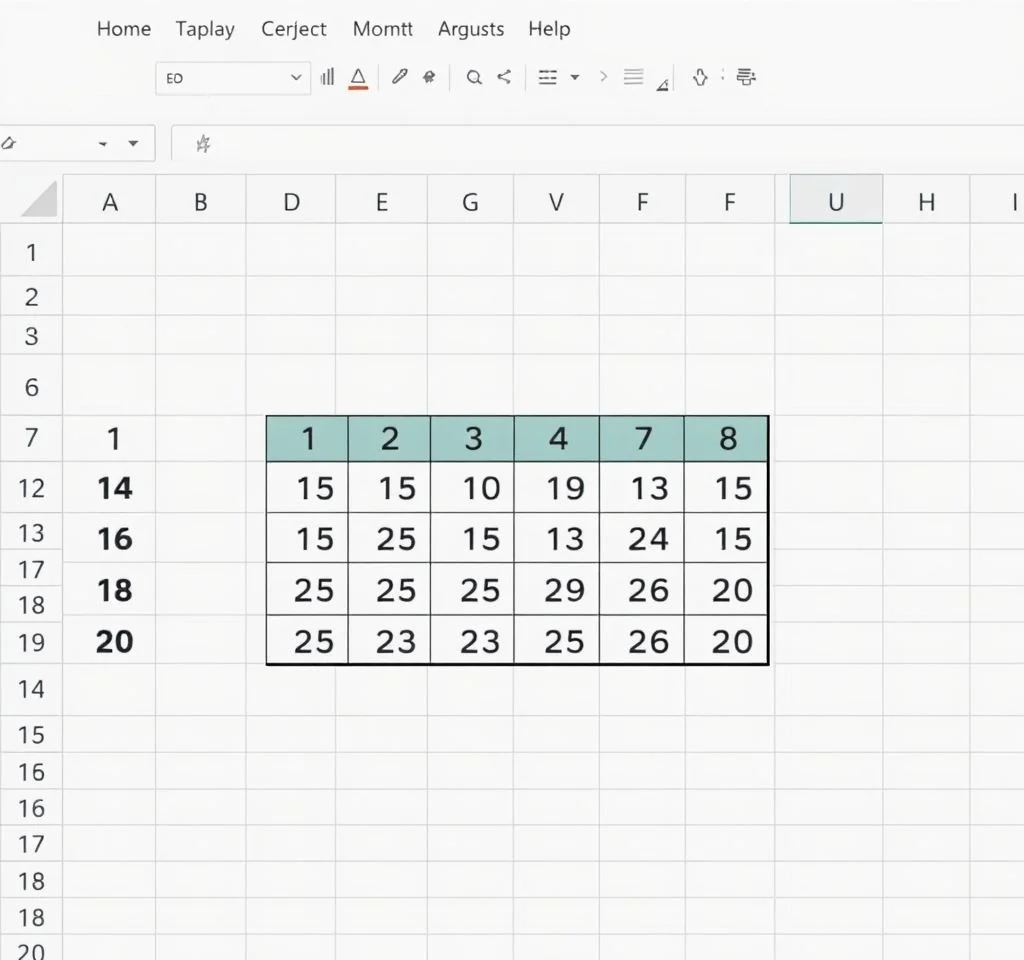
Task: Click the select-all corner triangle
Action: pos(40,201)
